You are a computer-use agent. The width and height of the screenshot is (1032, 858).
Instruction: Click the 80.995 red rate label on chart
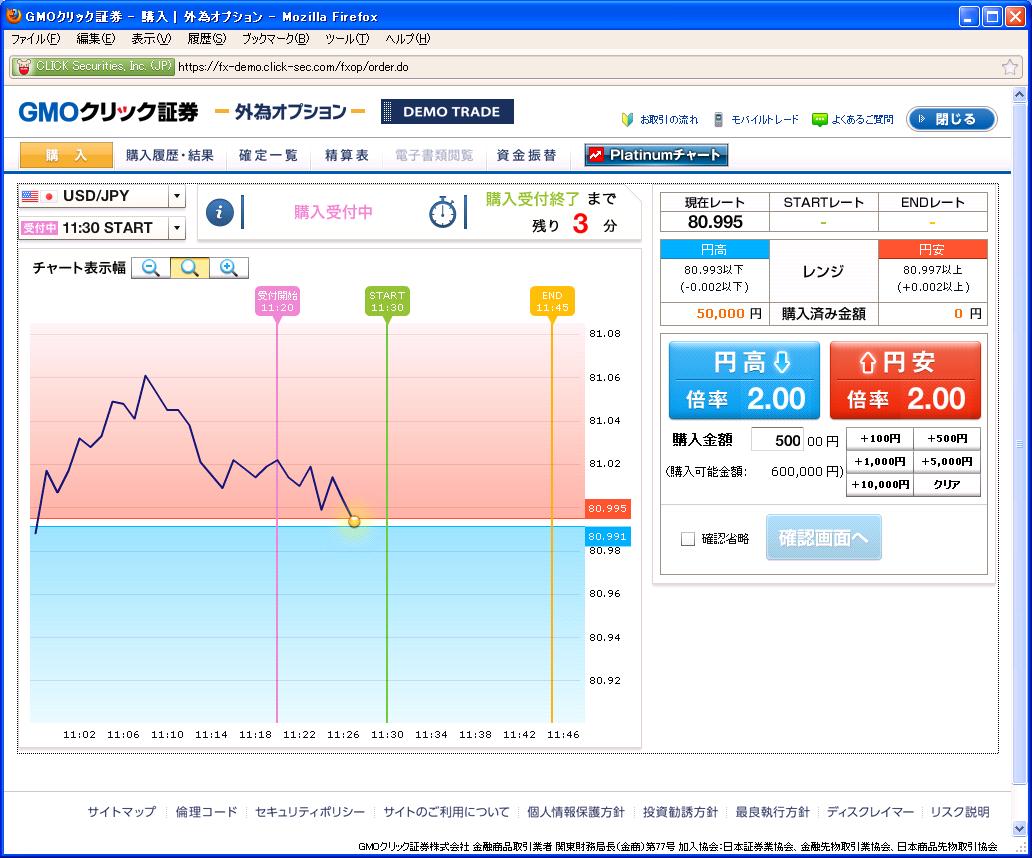click(x=607, y=509)
